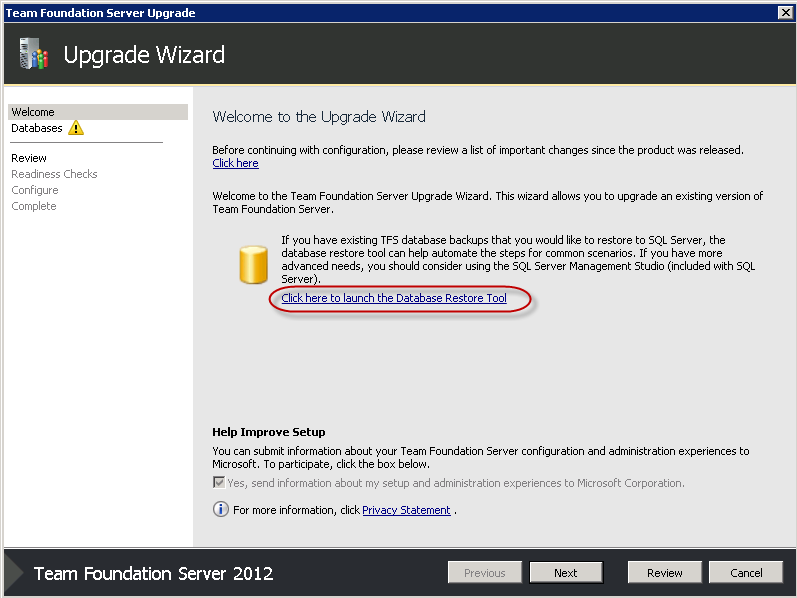The image size is (797, 598).
Task: Click the warning icon beside Databases
Action: tap(76, 128)
